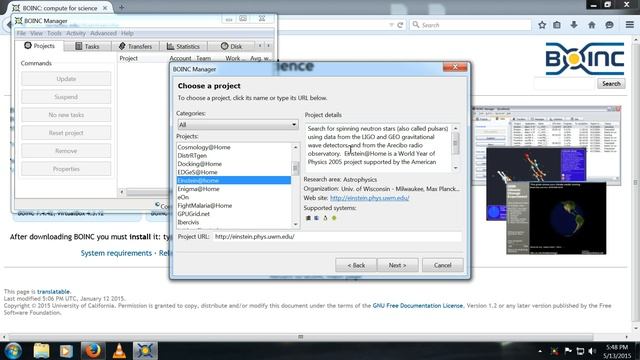The height and width of the screenshot is (360, 640).
Task: Open the einstein.phys.uwm.edu web site link
Action: click(369, 198)
